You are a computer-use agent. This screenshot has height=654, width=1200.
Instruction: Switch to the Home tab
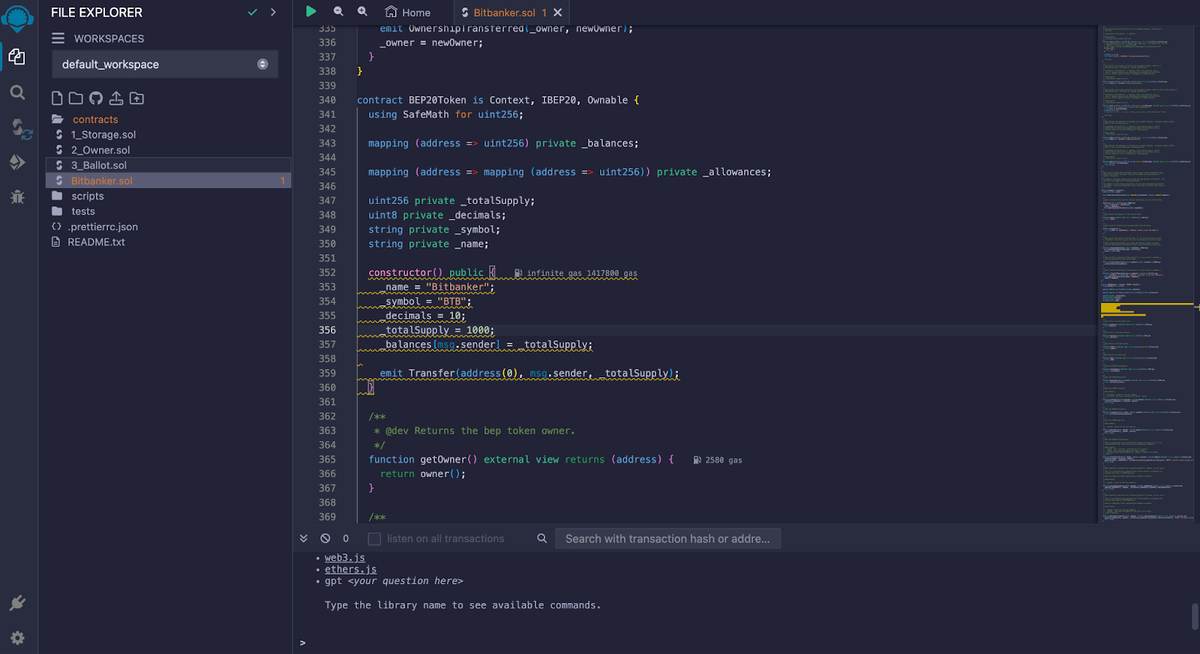[409, 12]
